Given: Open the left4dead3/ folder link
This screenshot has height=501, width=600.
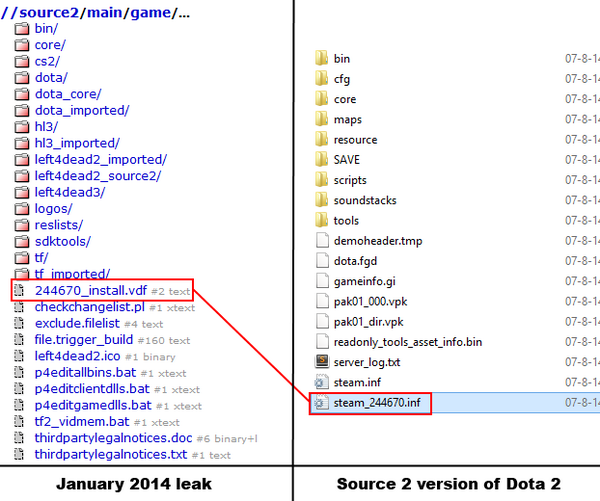Looking at the screenshot, I should pos(70,192).
